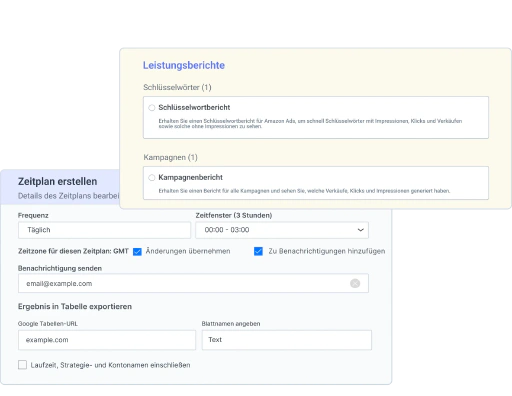
Task: Click the Leistungsberichte heading
Action: tap(184, 65)
